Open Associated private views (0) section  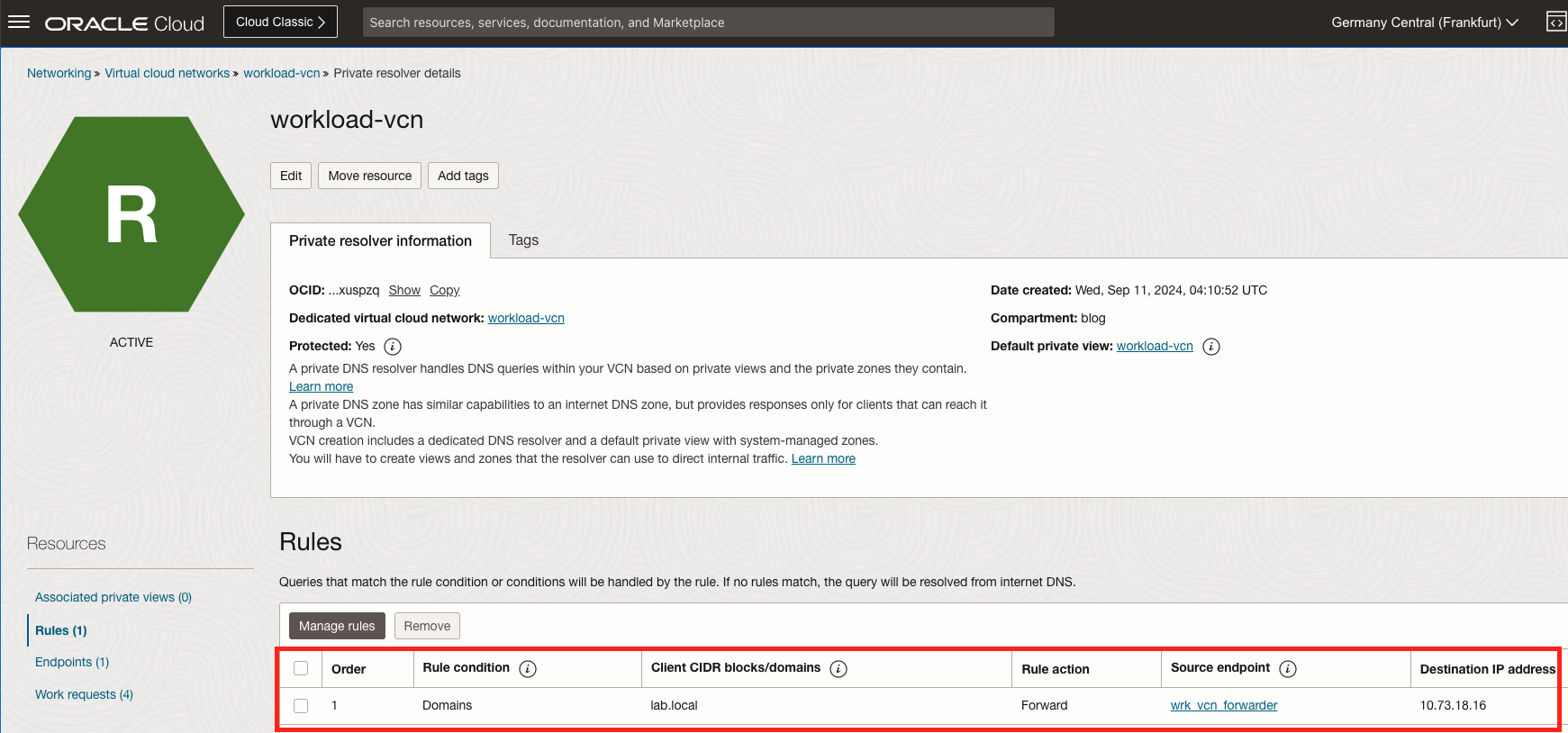[x=113, y=597]
